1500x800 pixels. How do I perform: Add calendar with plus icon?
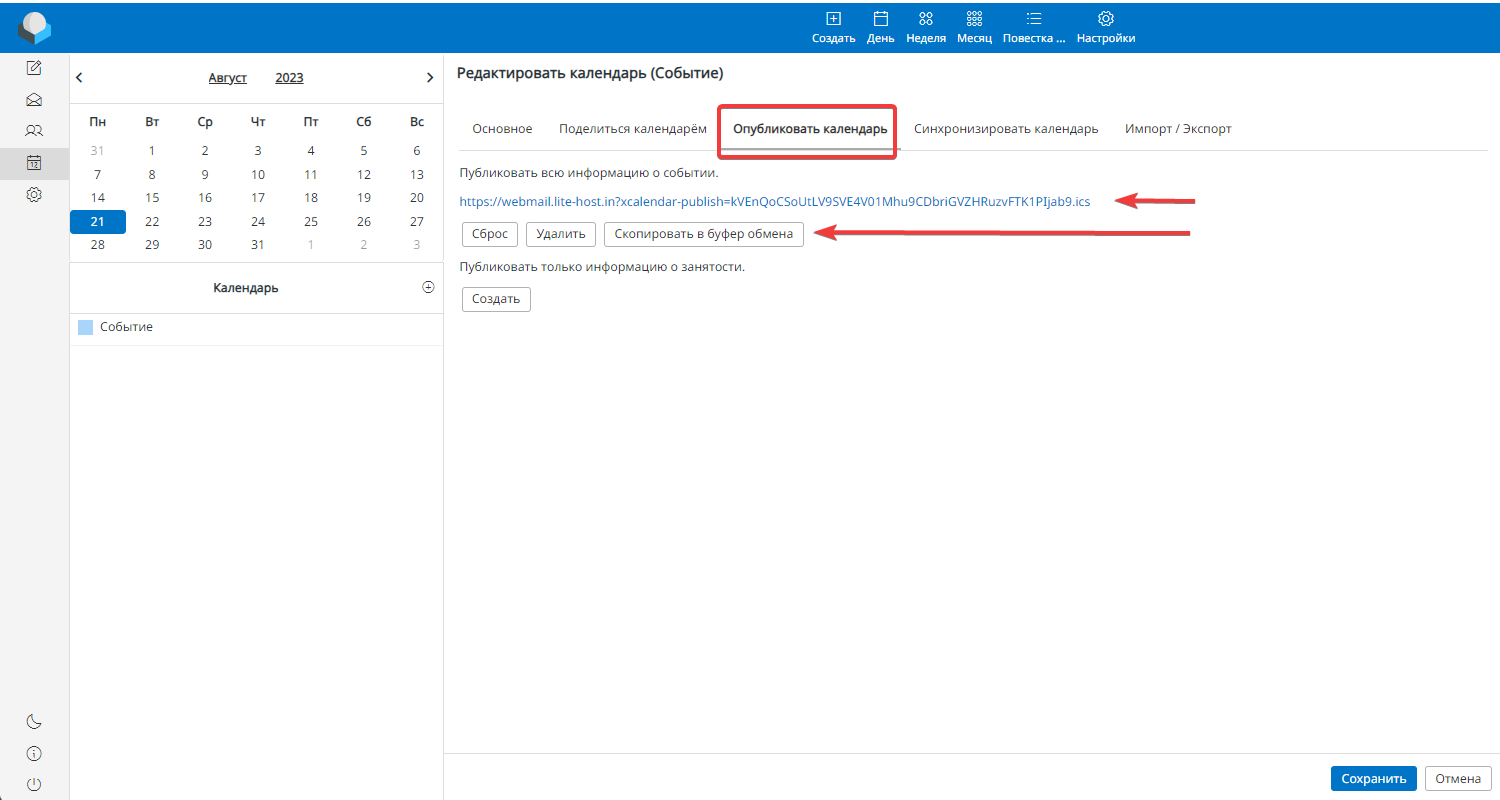click(429, 287)
